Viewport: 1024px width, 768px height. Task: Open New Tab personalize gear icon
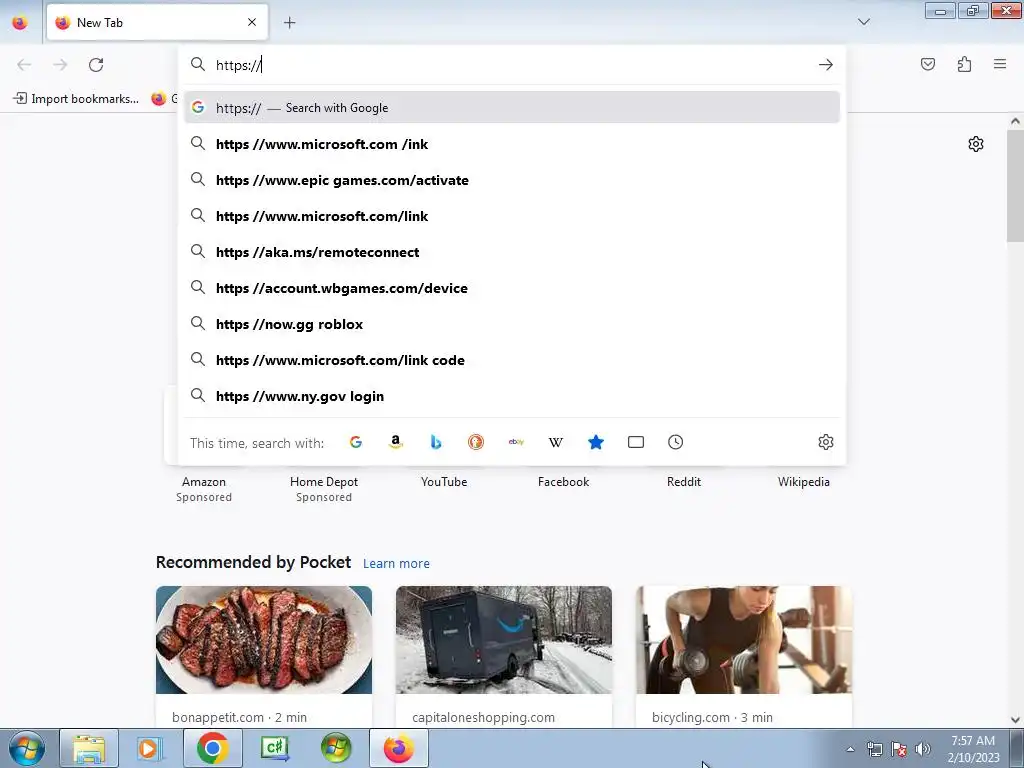pos(976,144)
